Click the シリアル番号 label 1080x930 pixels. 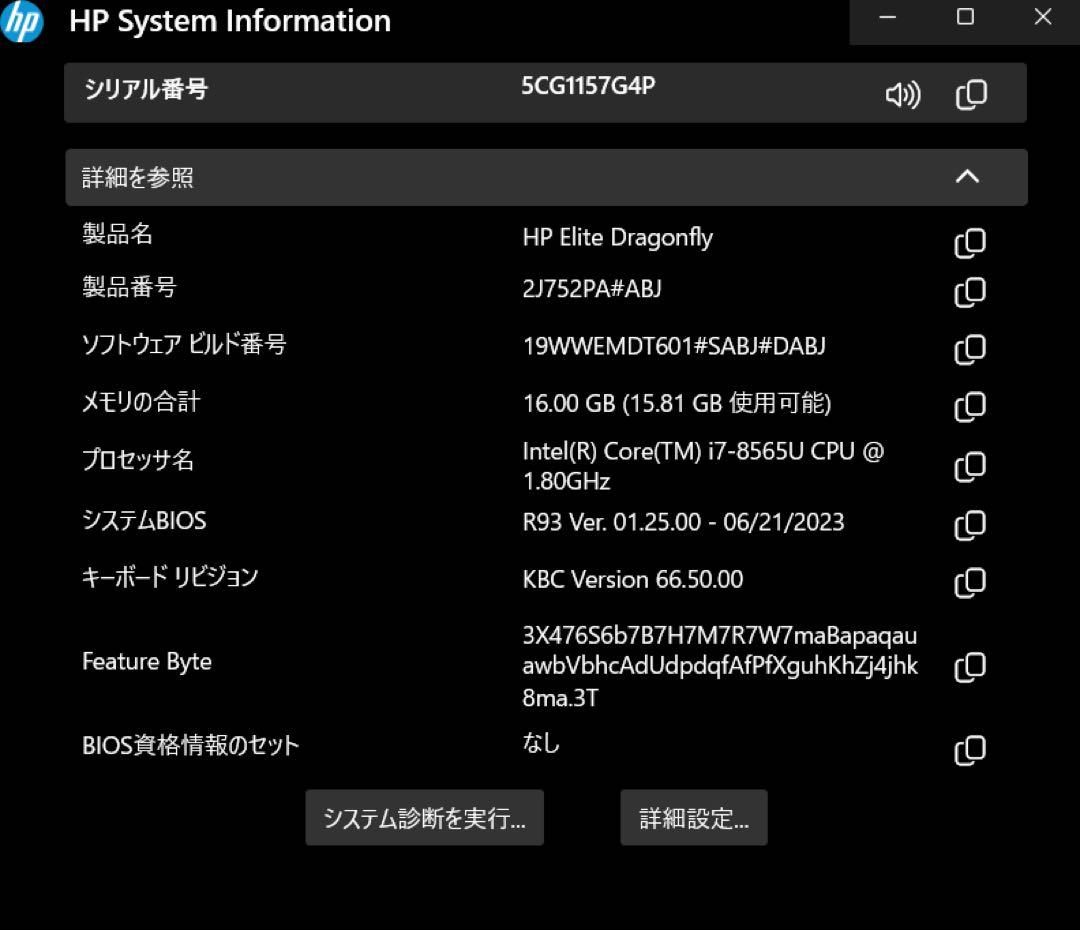145,90
